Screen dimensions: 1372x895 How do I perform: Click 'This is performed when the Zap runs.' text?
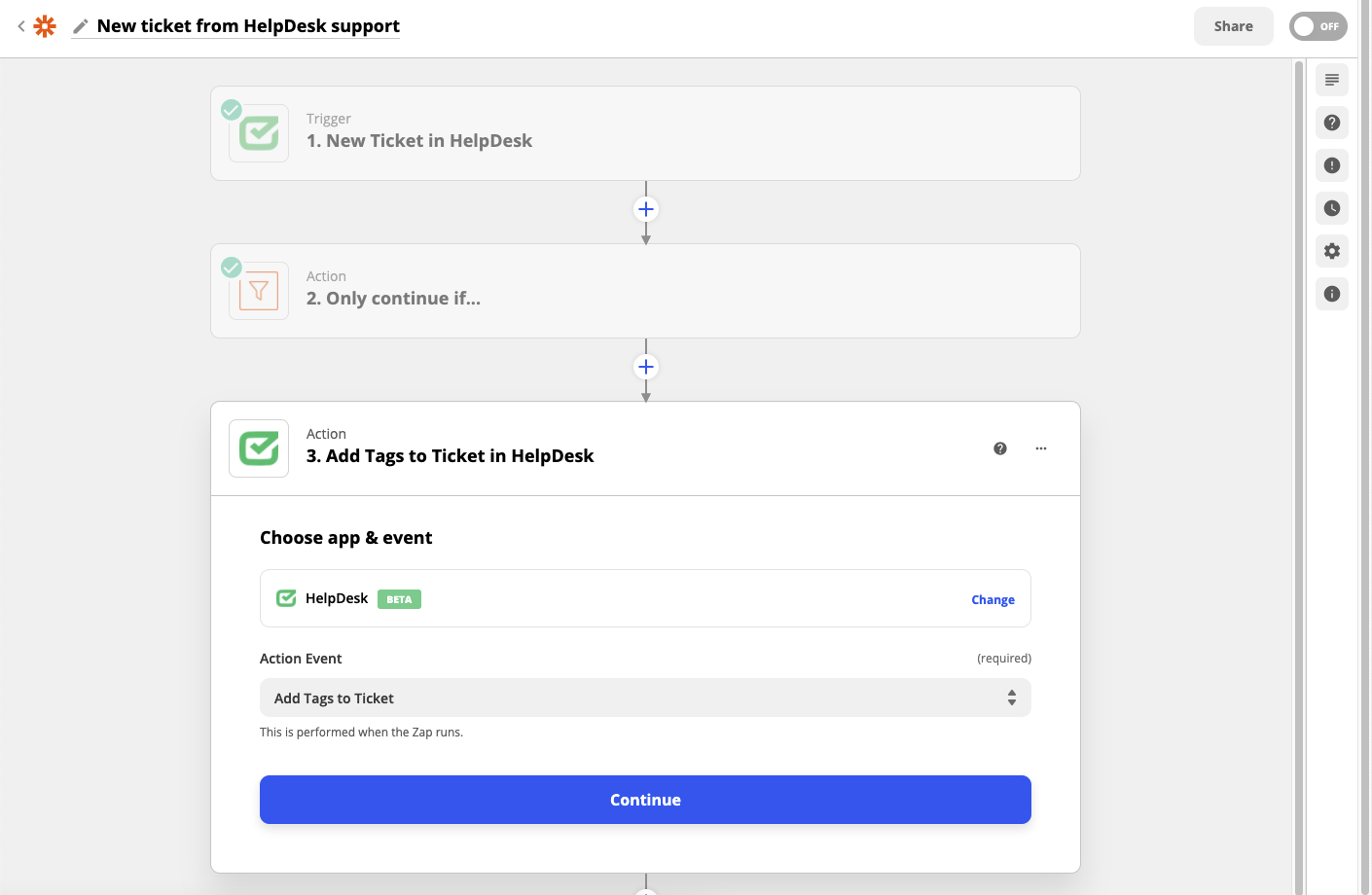tap(361, 733)
